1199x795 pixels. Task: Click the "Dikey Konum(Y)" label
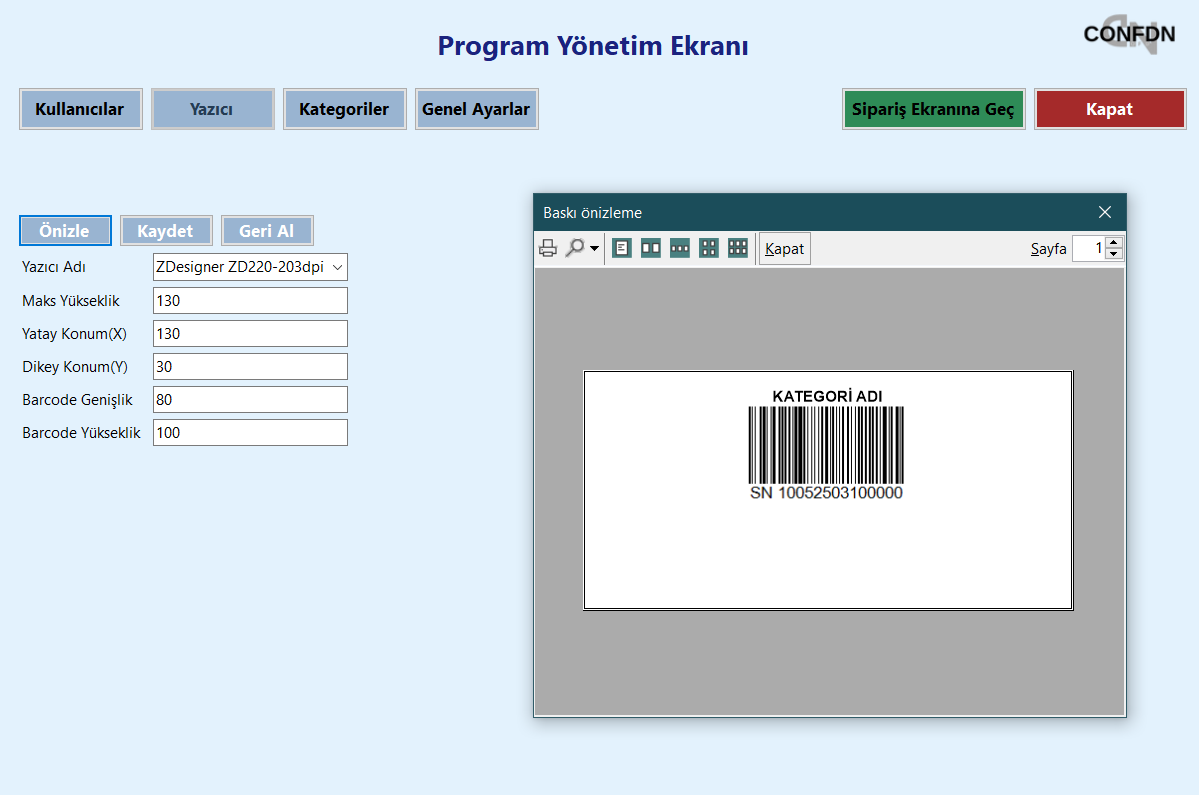pyautogui.click(x=75, y=366)
